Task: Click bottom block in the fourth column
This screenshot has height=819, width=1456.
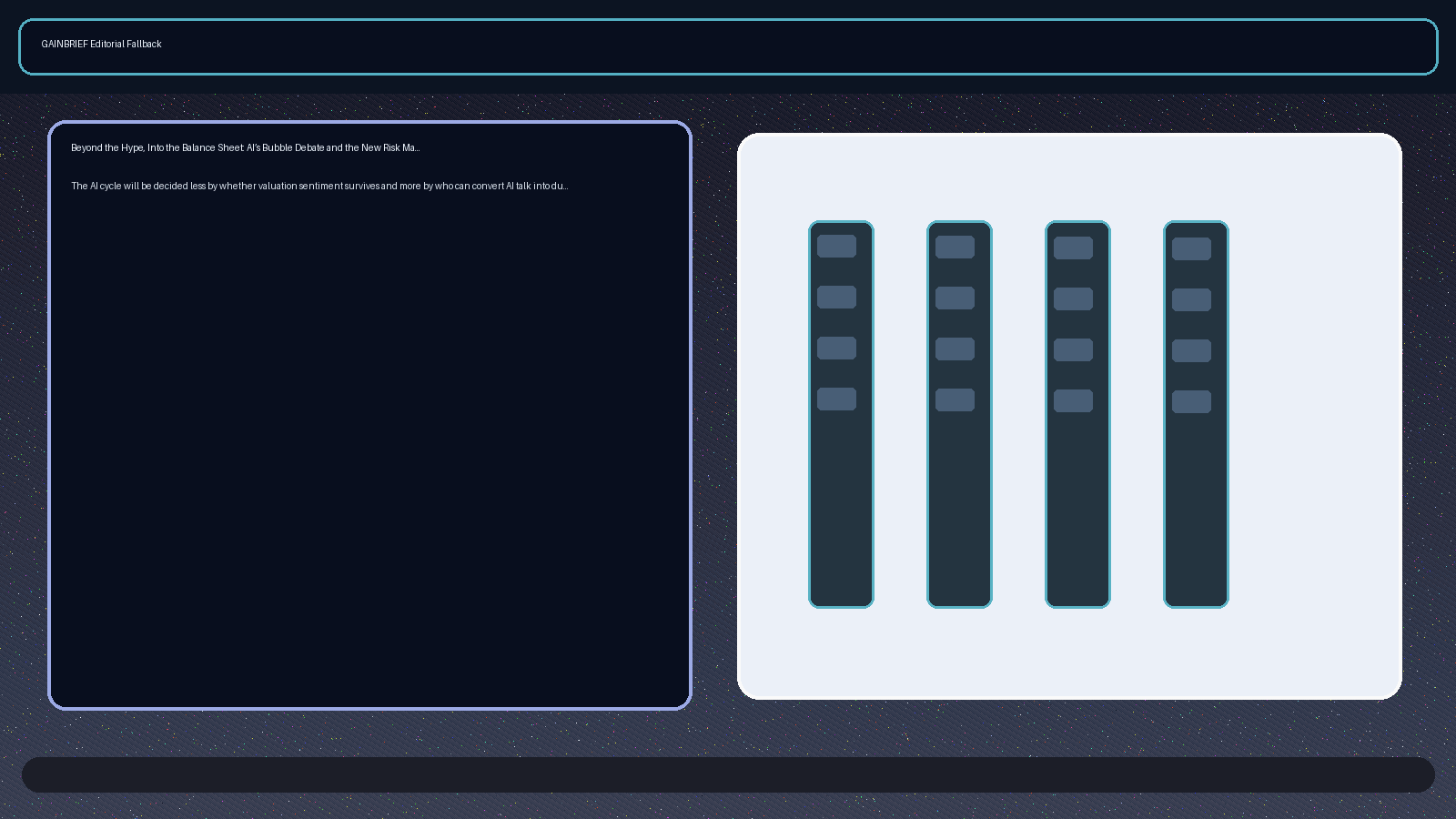Action: tap(1191, 402)
